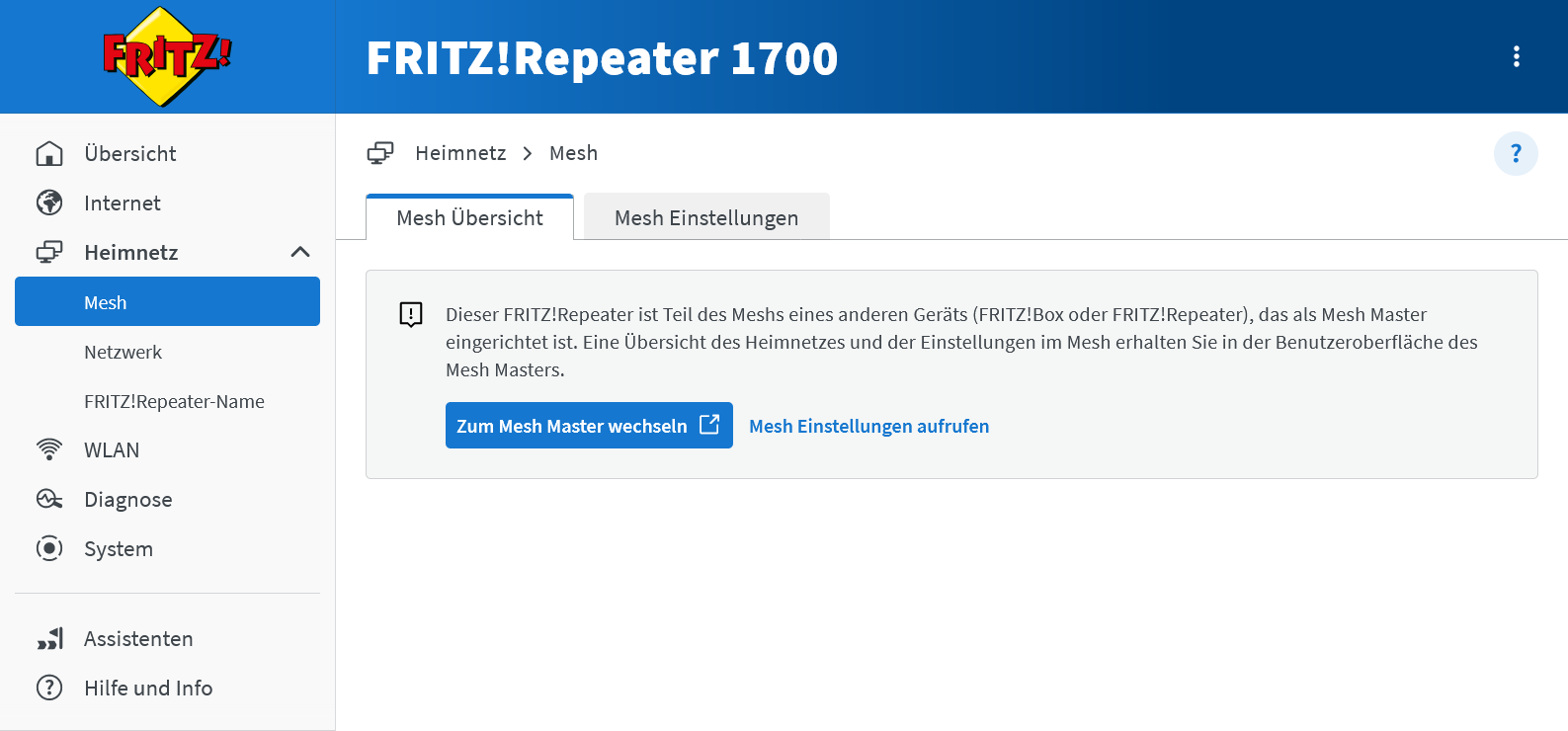Open the WLAN menu item

[x=167, y=449]
